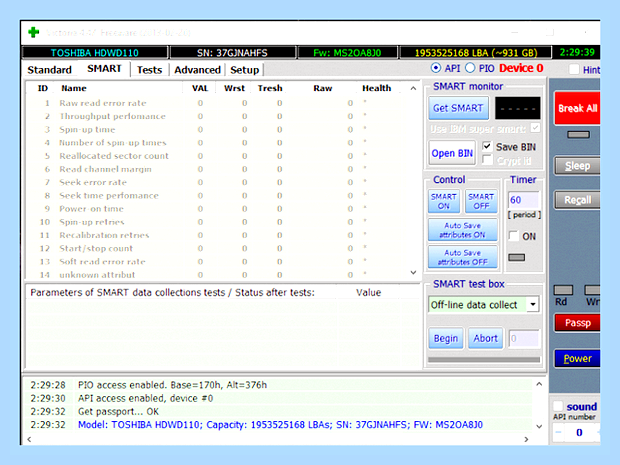
Task: Click the 1953525168 LBA capacity field
Action: tap(476, 53)
